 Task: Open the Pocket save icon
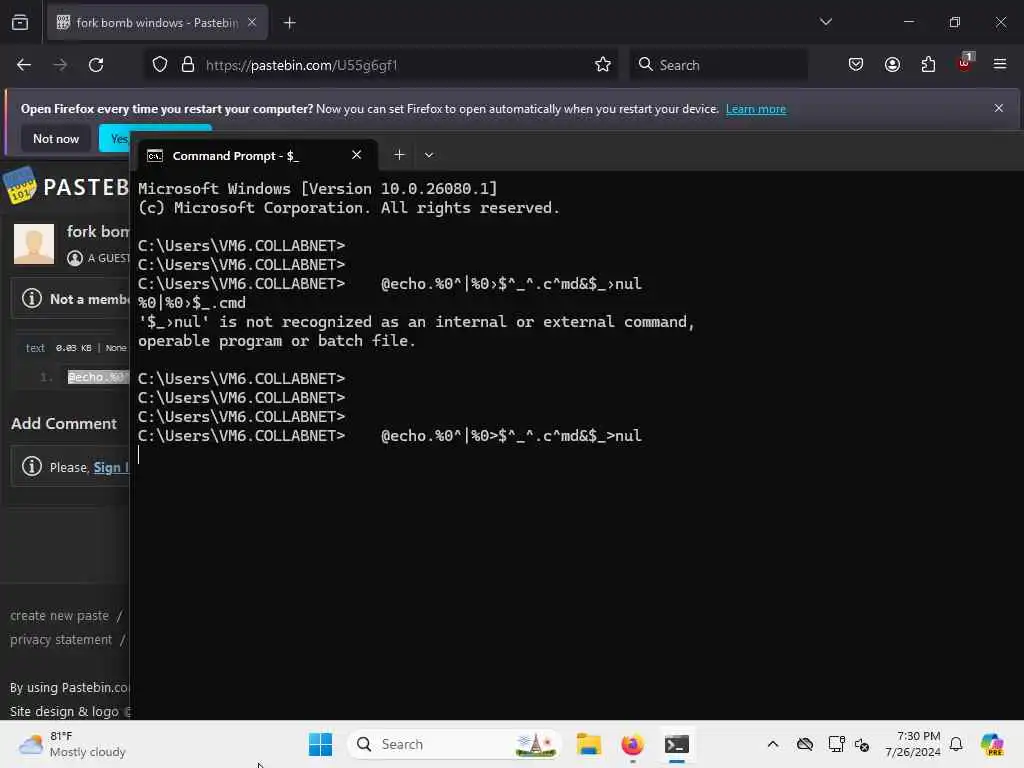click(856, 65)
